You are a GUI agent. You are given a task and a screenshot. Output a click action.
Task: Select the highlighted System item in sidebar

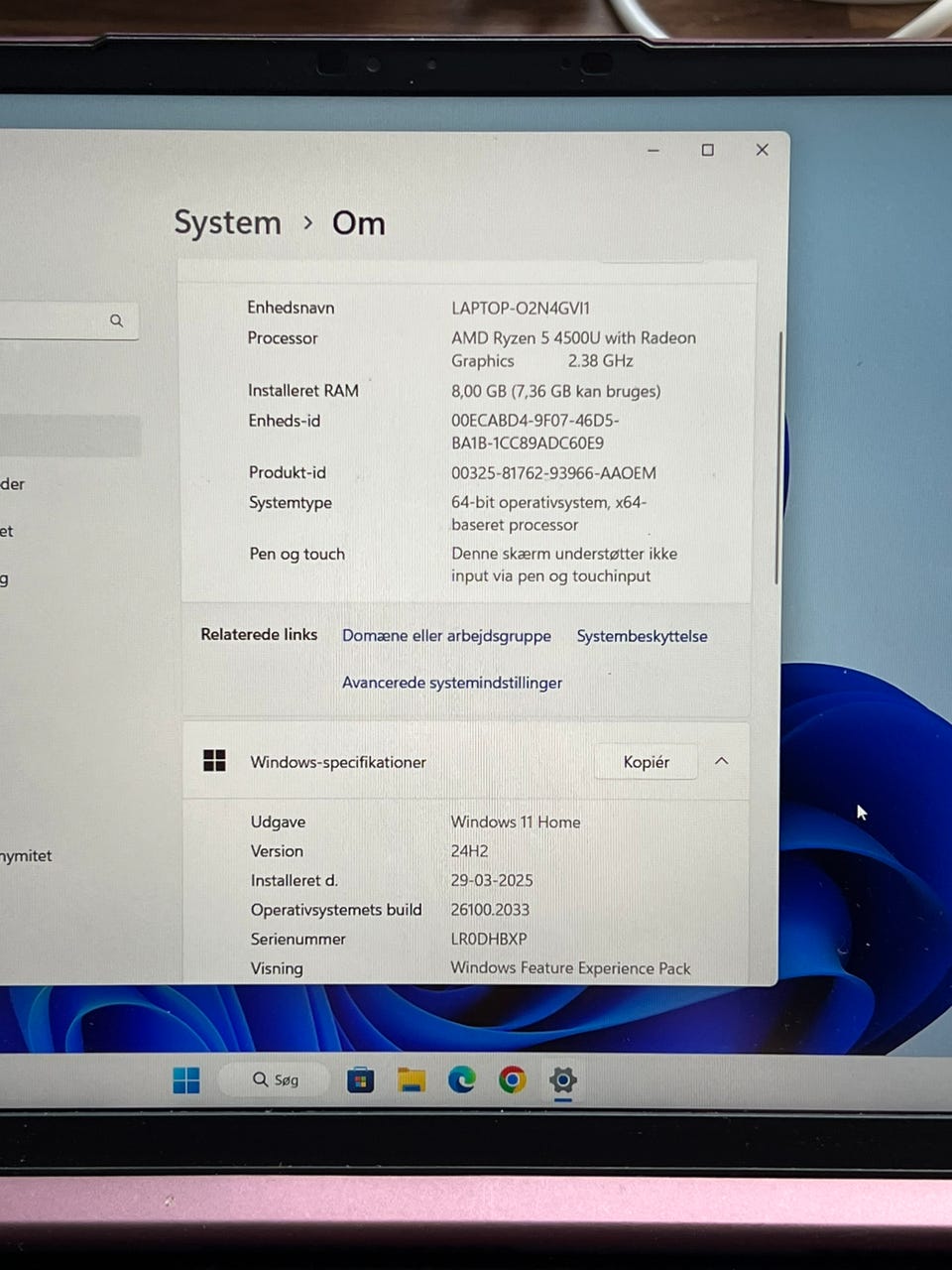point(69,436)
